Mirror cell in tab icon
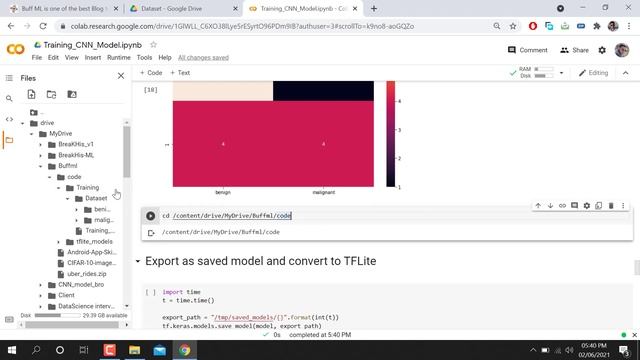Screen dimensions: 640x360 599,206
